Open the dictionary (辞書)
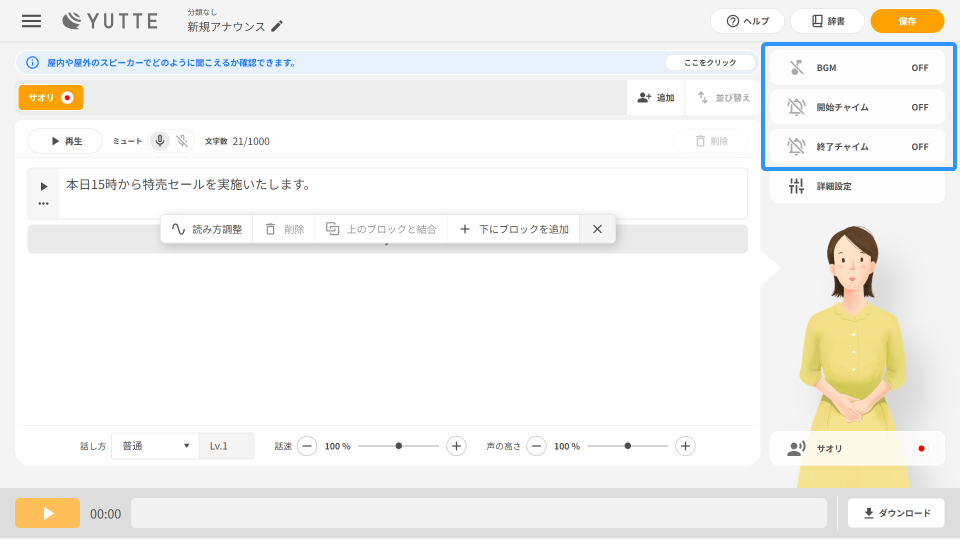Image resolution: width=960 pixels, height=540 pixels. [x=827, y=21]
